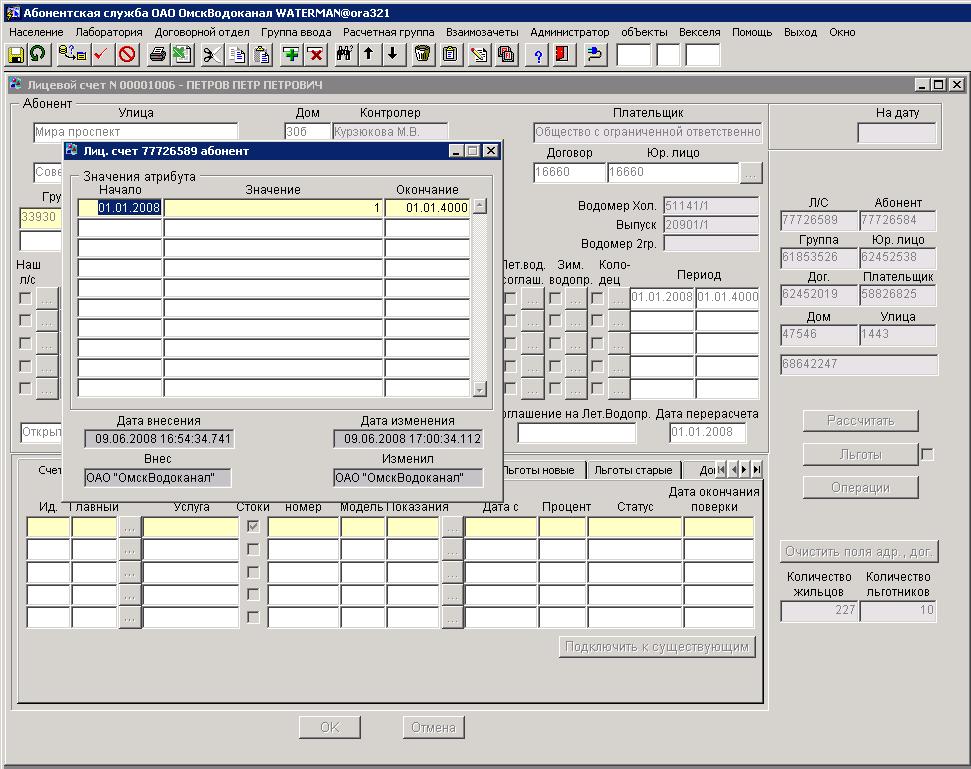Click the Save diskette toolbar icon
Image resolution: width=971 pixels, height=769 pixels.
click(16, 55)
